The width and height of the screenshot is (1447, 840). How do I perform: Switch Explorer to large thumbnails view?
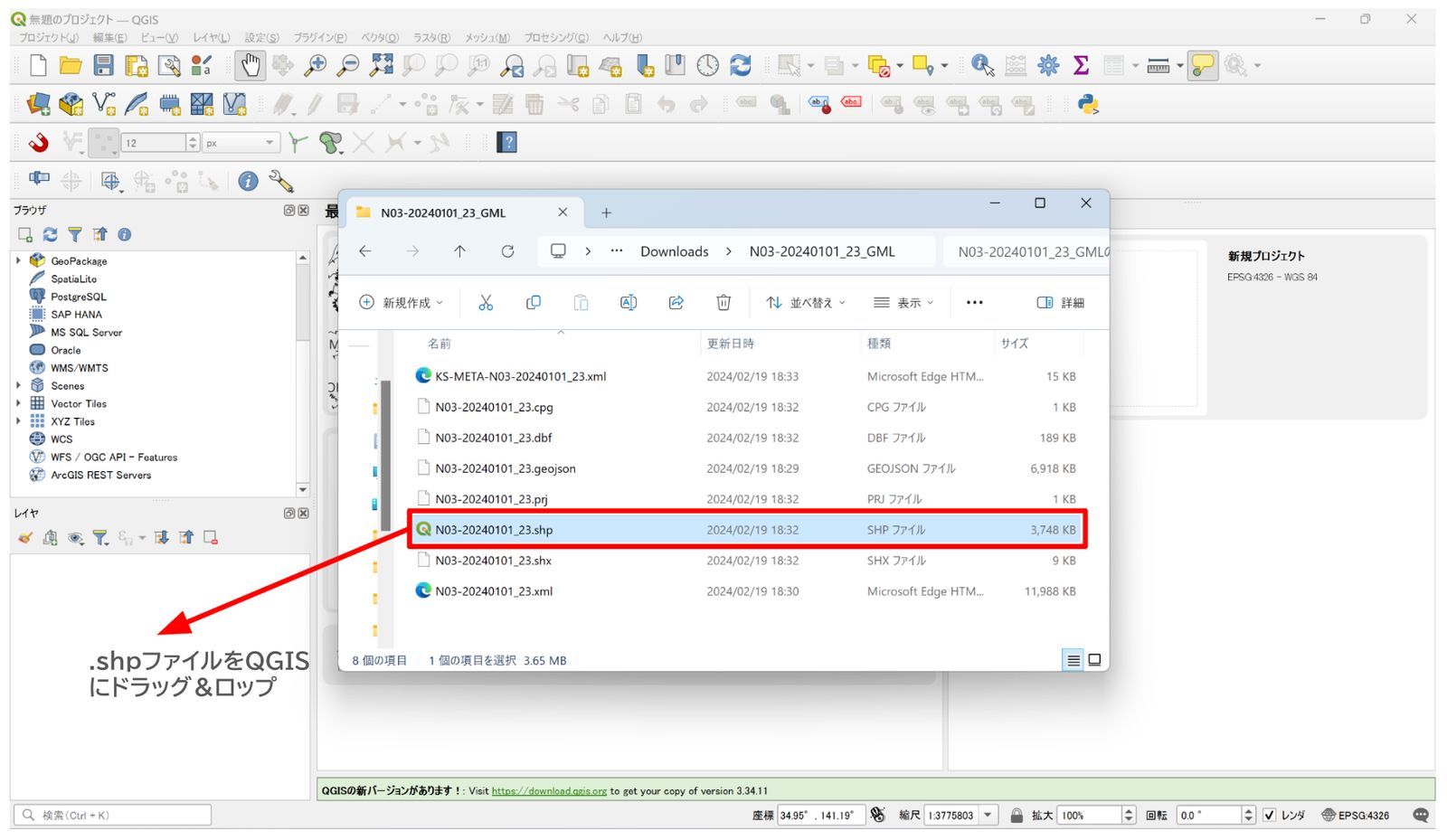[x=1094, y=660]
